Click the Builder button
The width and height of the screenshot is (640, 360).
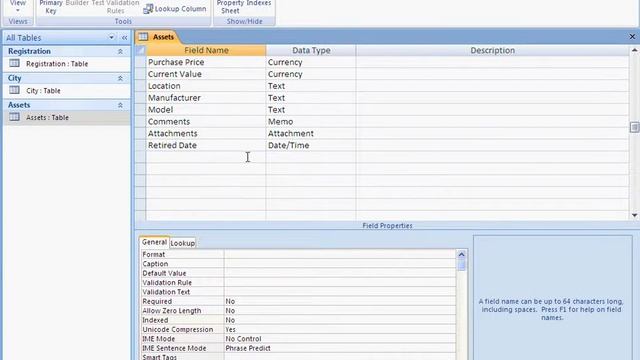tap(77, 3)
